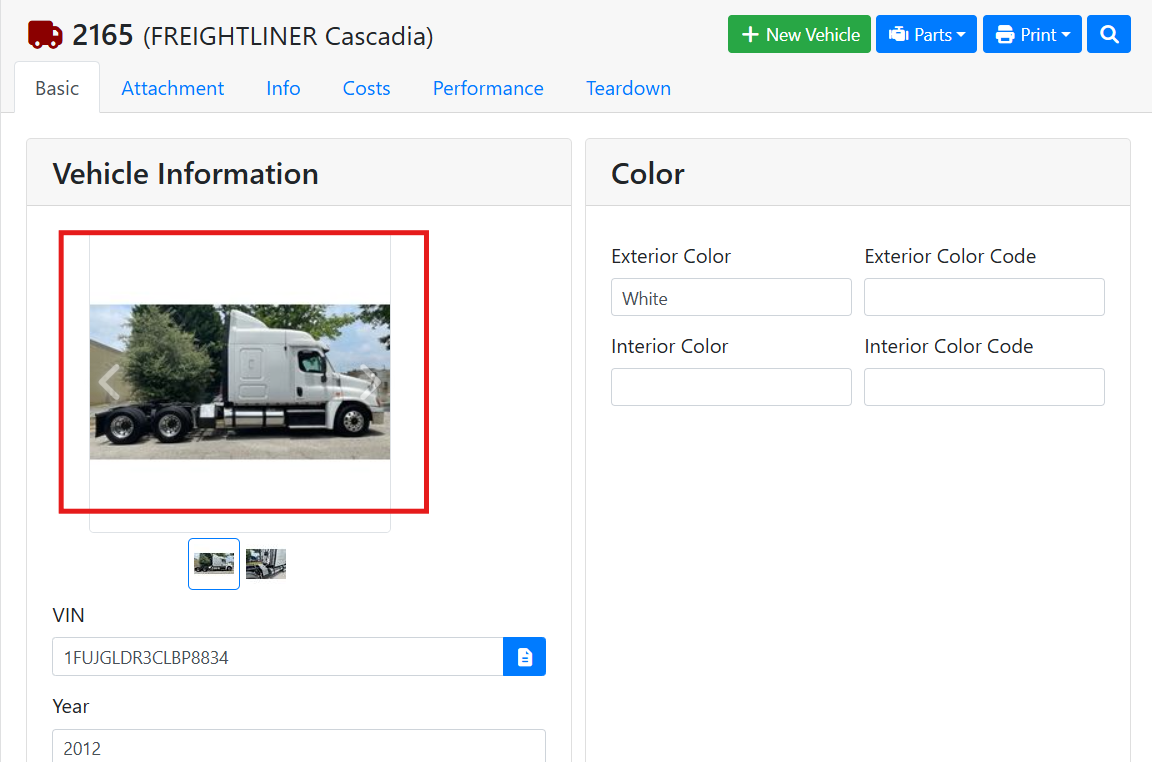Click the 2165 vehicle number heading
The width and height of the screenshot is (1152, 762).
103,35
